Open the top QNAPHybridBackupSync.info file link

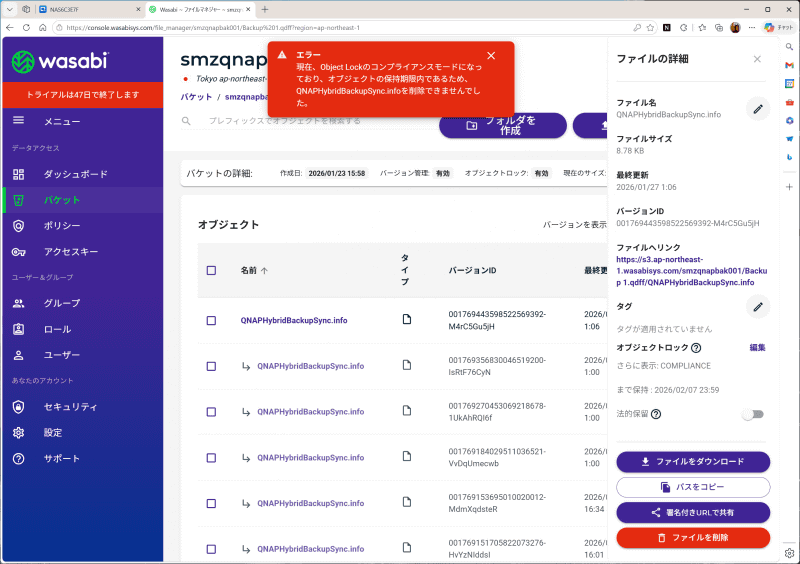click(x=294, y=321)
